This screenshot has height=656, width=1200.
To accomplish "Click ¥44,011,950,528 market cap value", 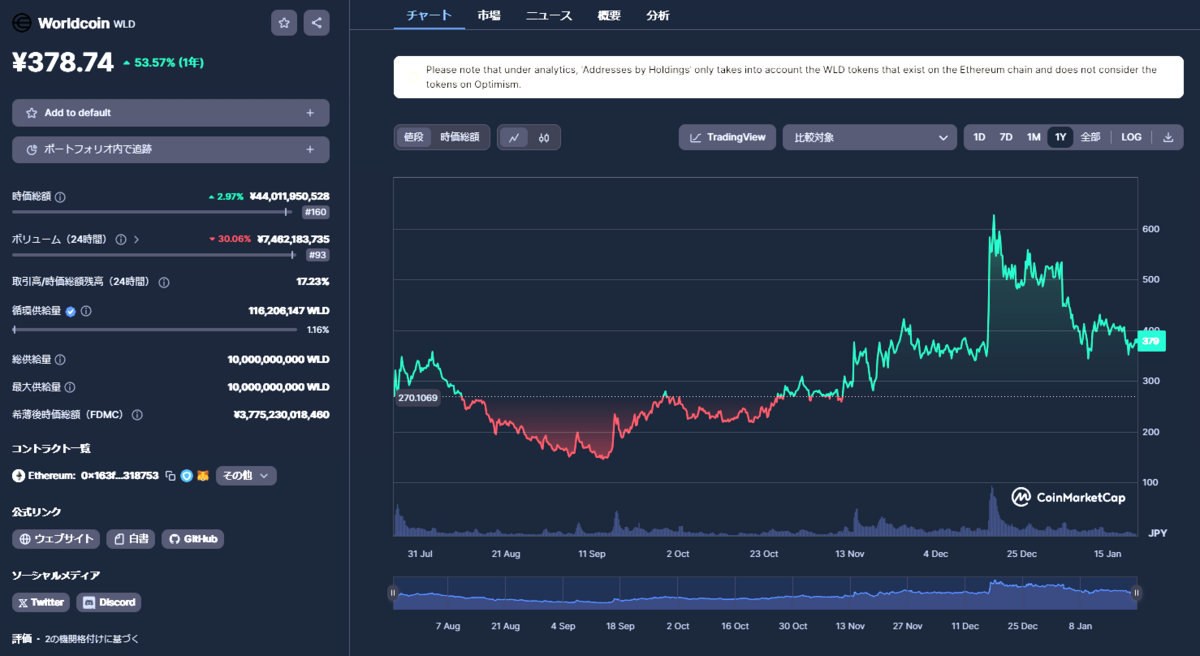I will pos(289,197).
